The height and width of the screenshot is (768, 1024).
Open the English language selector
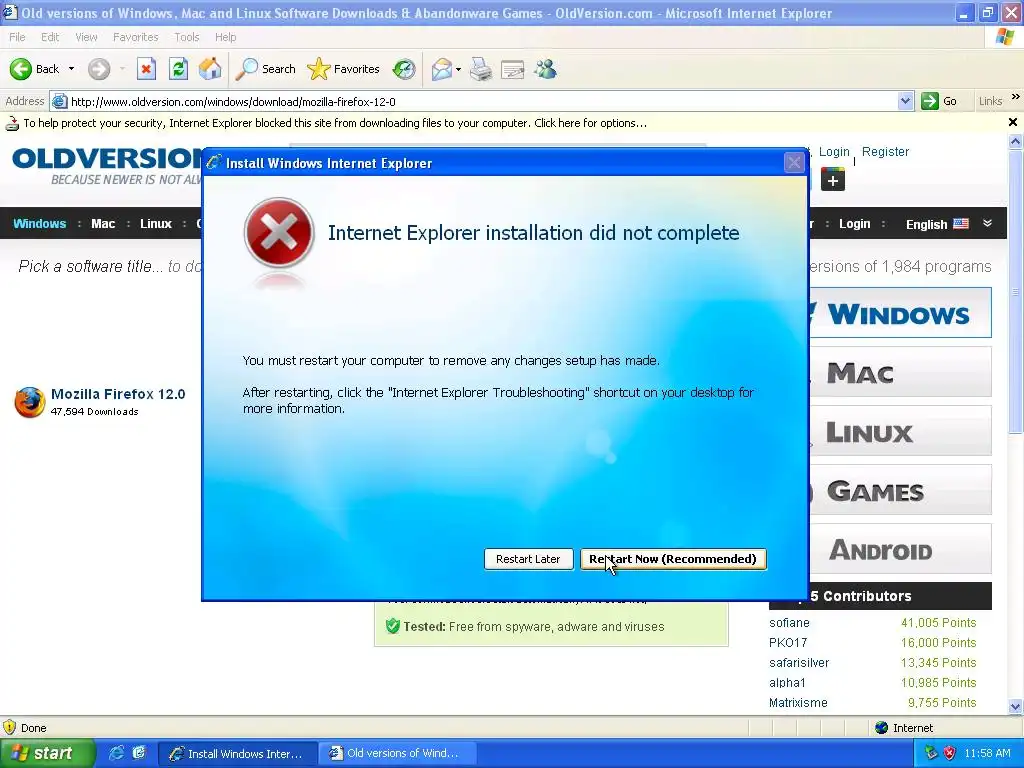coord(936,224)
